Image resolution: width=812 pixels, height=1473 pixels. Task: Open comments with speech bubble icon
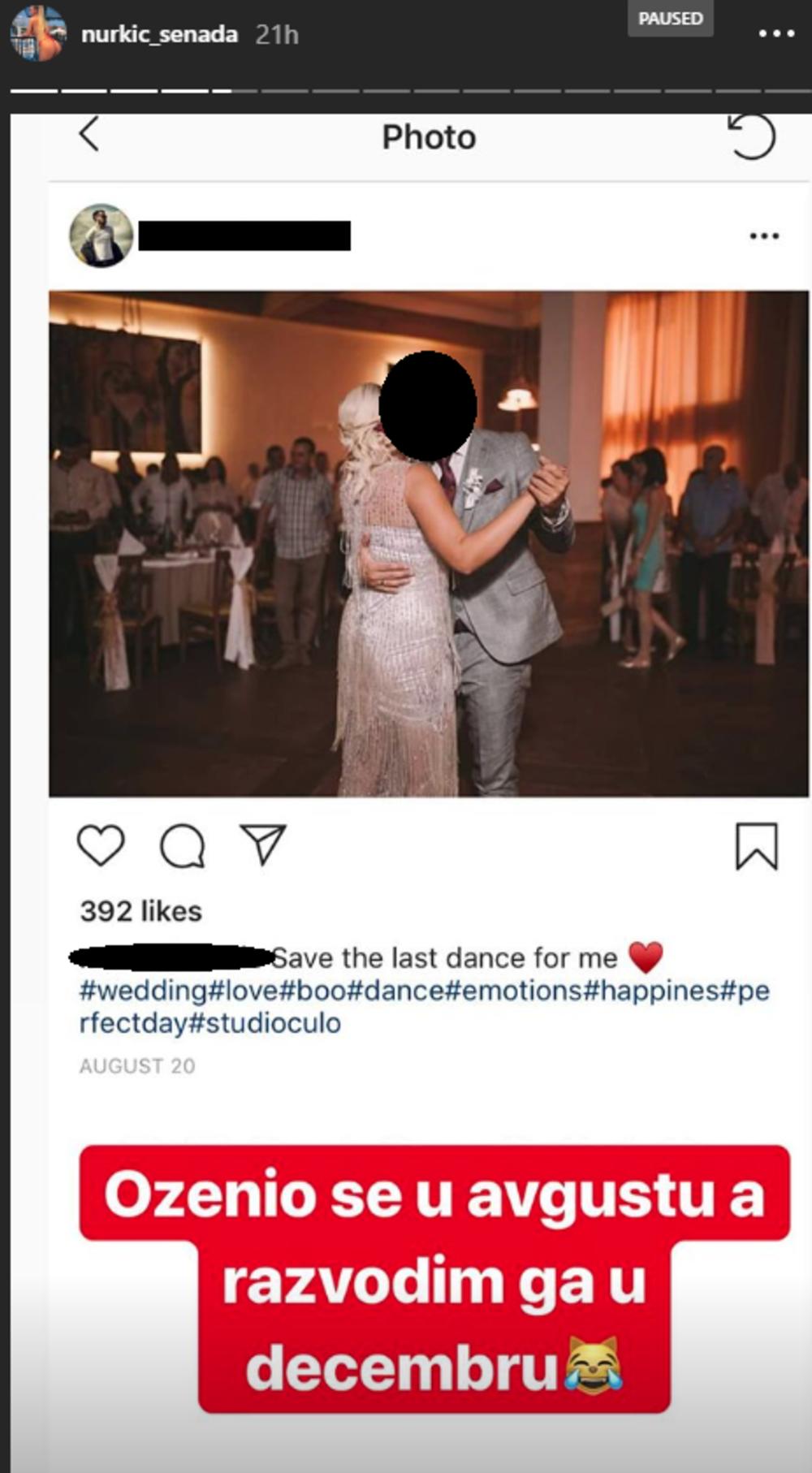pos(183,846)
